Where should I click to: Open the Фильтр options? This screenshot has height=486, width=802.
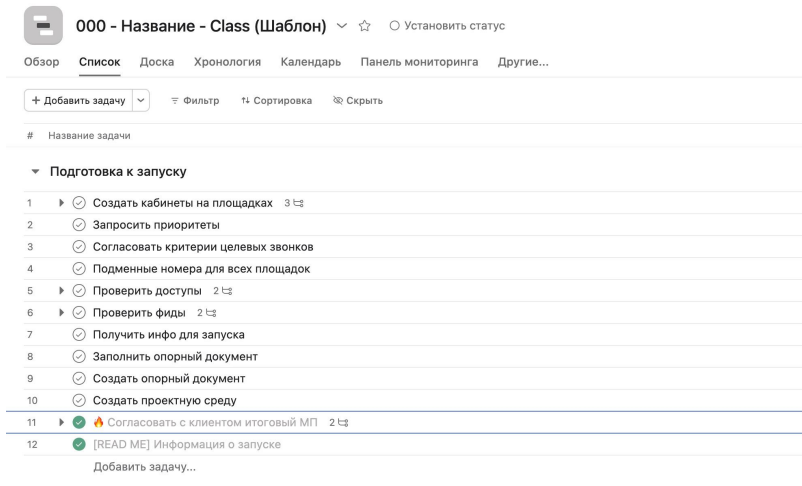[195, 101]
